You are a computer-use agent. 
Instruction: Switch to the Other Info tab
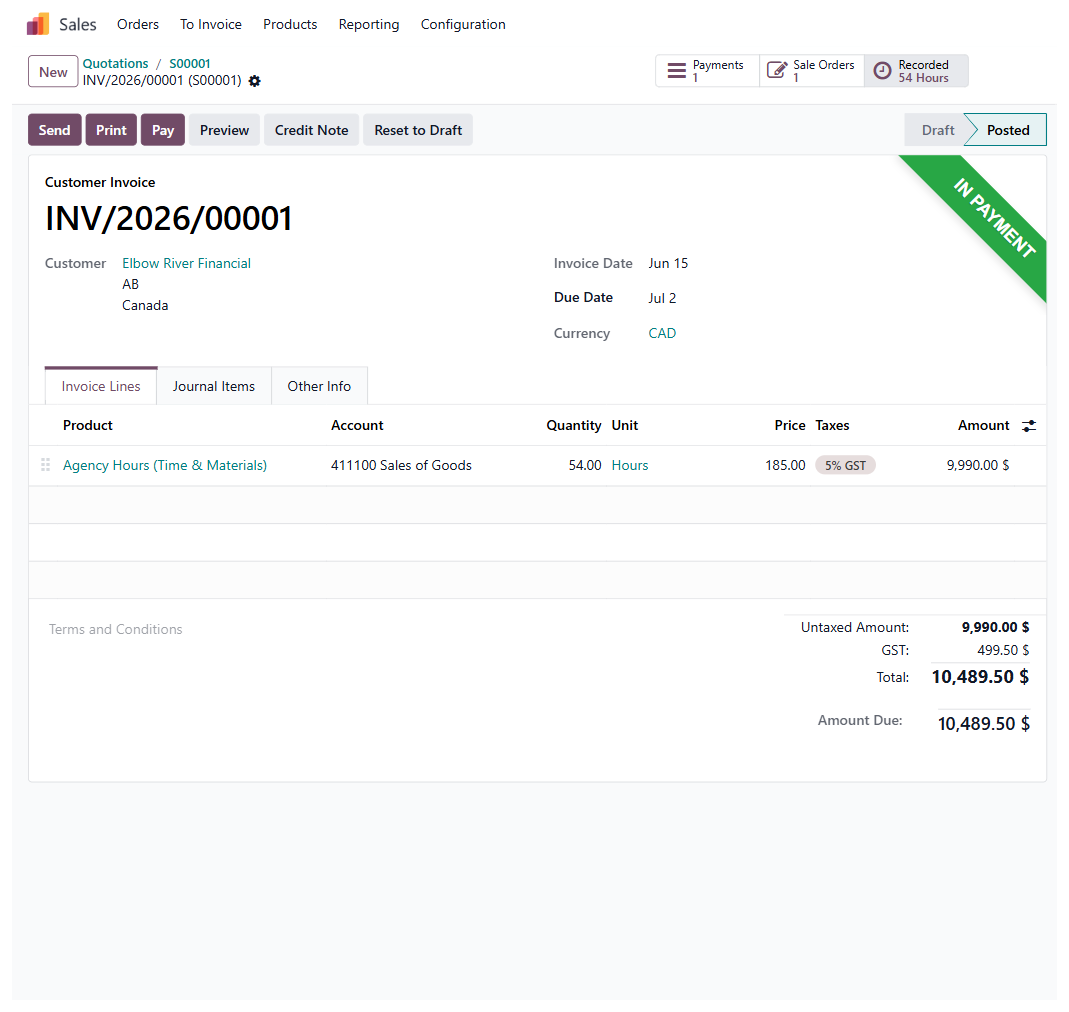point(319,386)
